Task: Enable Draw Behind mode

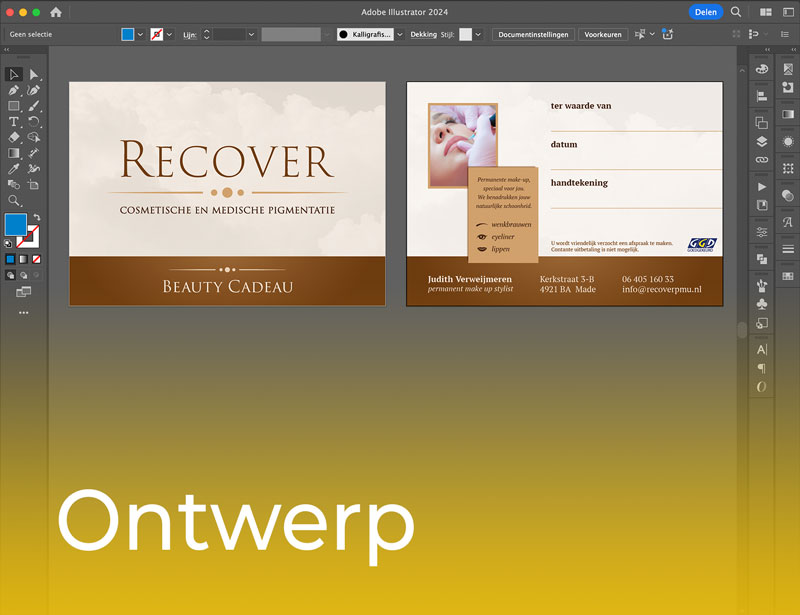Action: [x=23, y=275]
